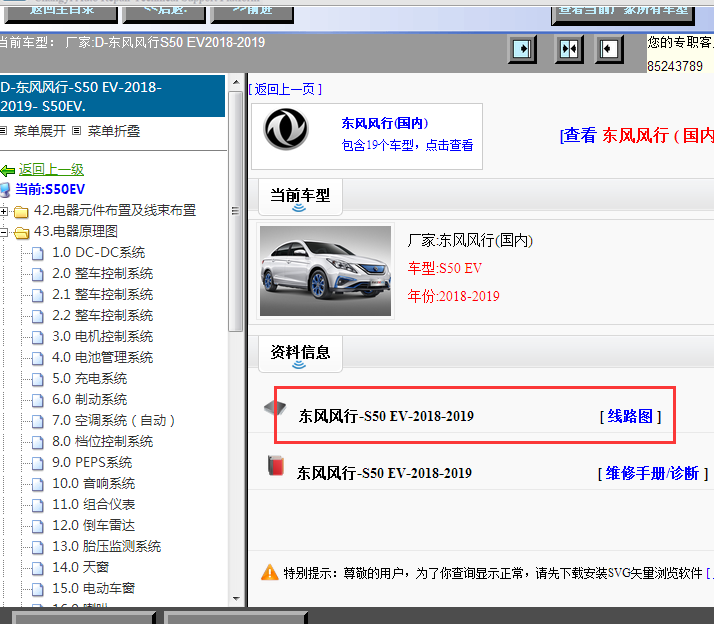
Task: Open 11.0 组合仪表 item
Action: point(94,504)
